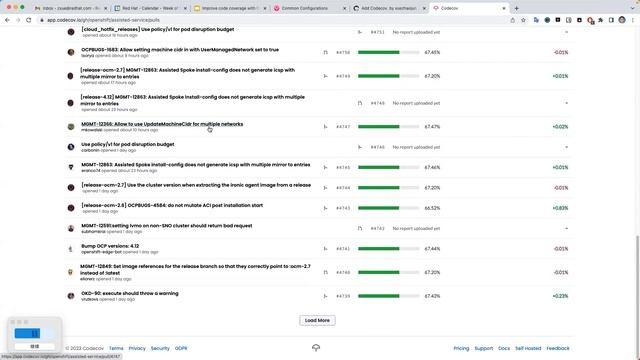The height and width of the screenshot is (360, 640).
Task: Open a new browser tab
Action: [x=516, y=8]
